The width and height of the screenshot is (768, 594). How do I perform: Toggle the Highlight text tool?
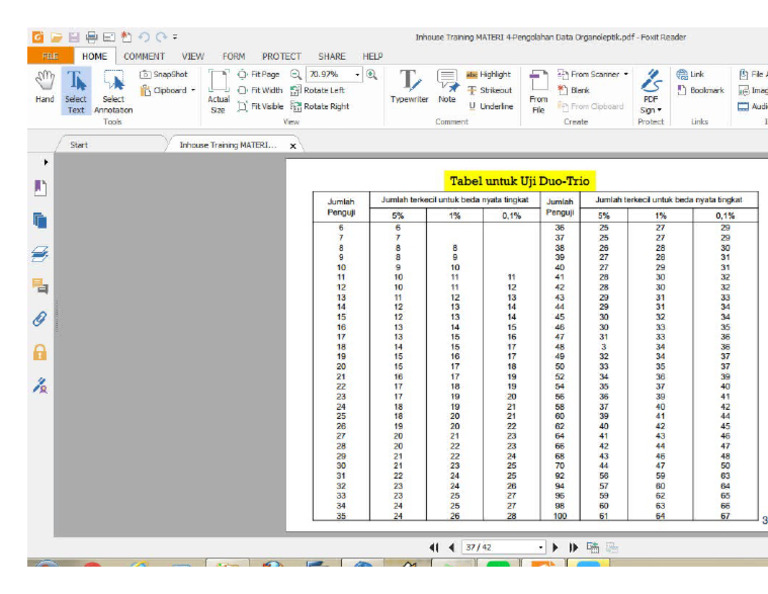pos(488,74)
